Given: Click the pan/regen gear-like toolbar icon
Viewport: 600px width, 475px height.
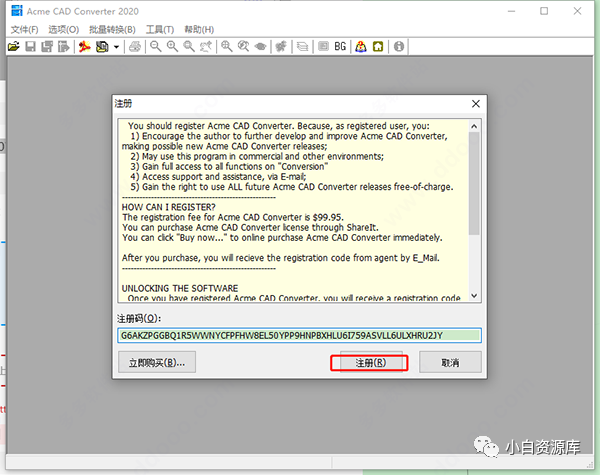Looking at the screenshot, I should [281, 47].
